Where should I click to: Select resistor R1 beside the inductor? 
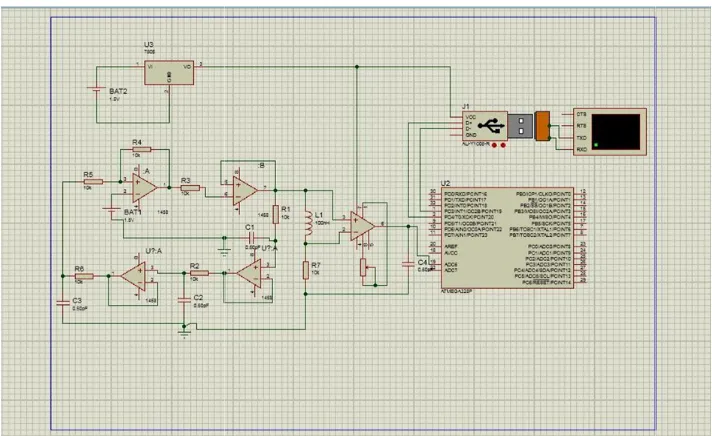[276, 214]
